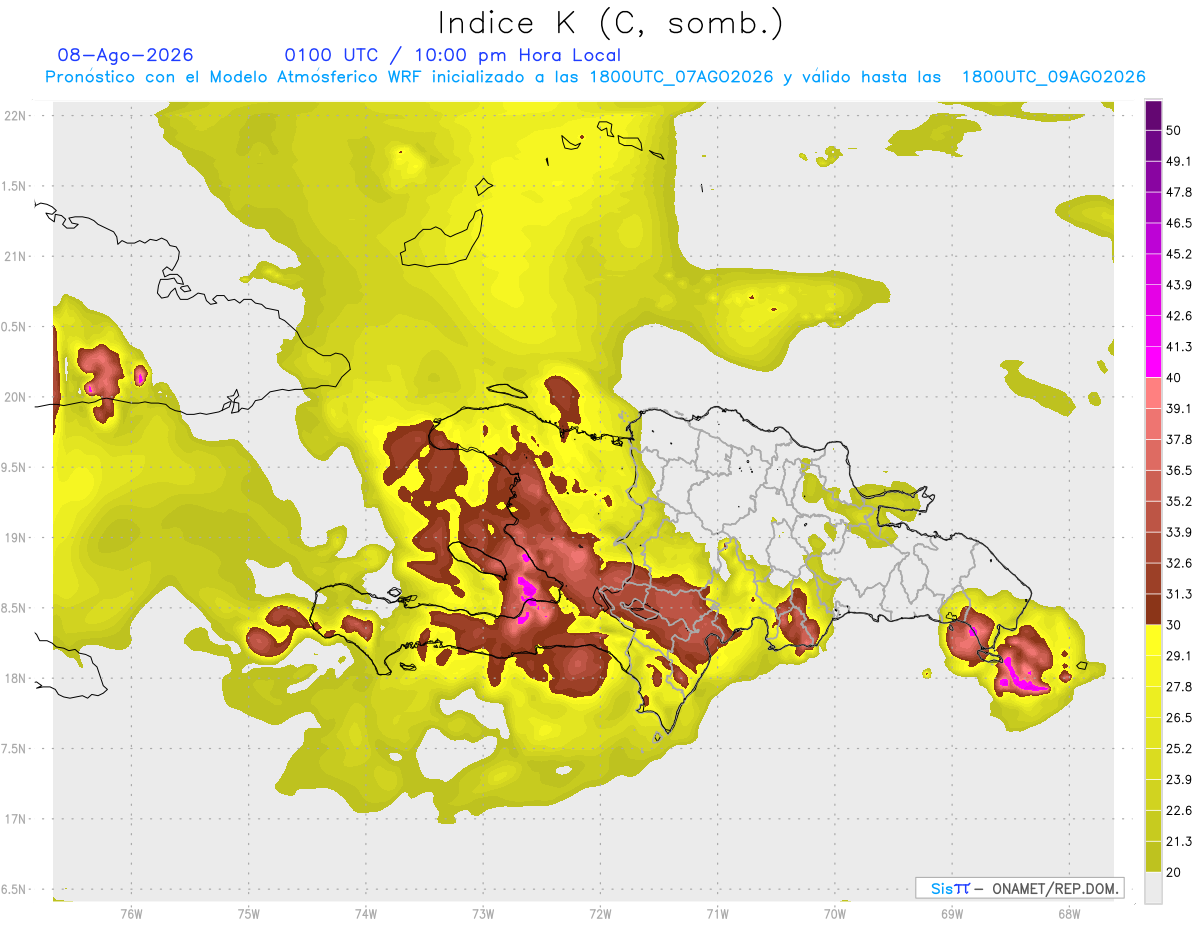Image resolution: width=1200 pixels, height=927 pixels.
Task: Click the "17N" latitude label
Action: click(x=16, y=819)
